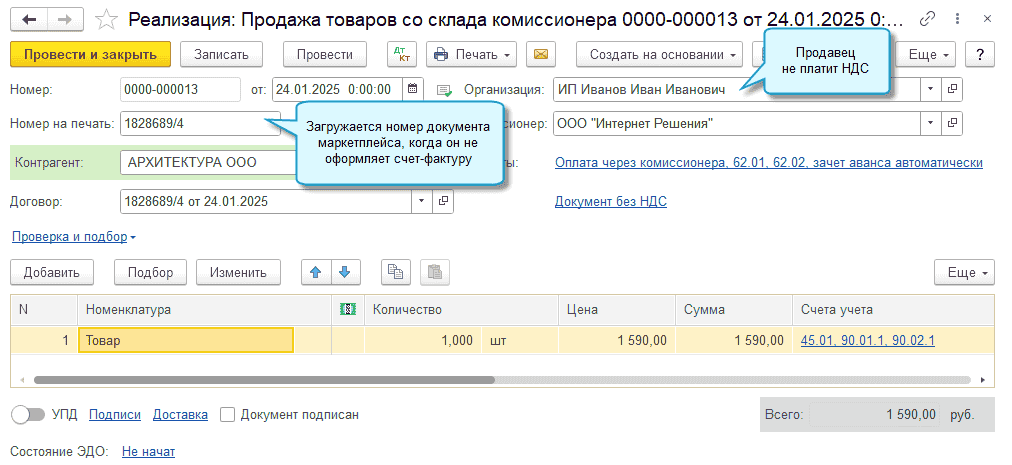This screenshot has width=1012, height=465.
Task: Focus the Контрагент field АРХИТЕКТУРА ООО
Action: click(208, 163)
